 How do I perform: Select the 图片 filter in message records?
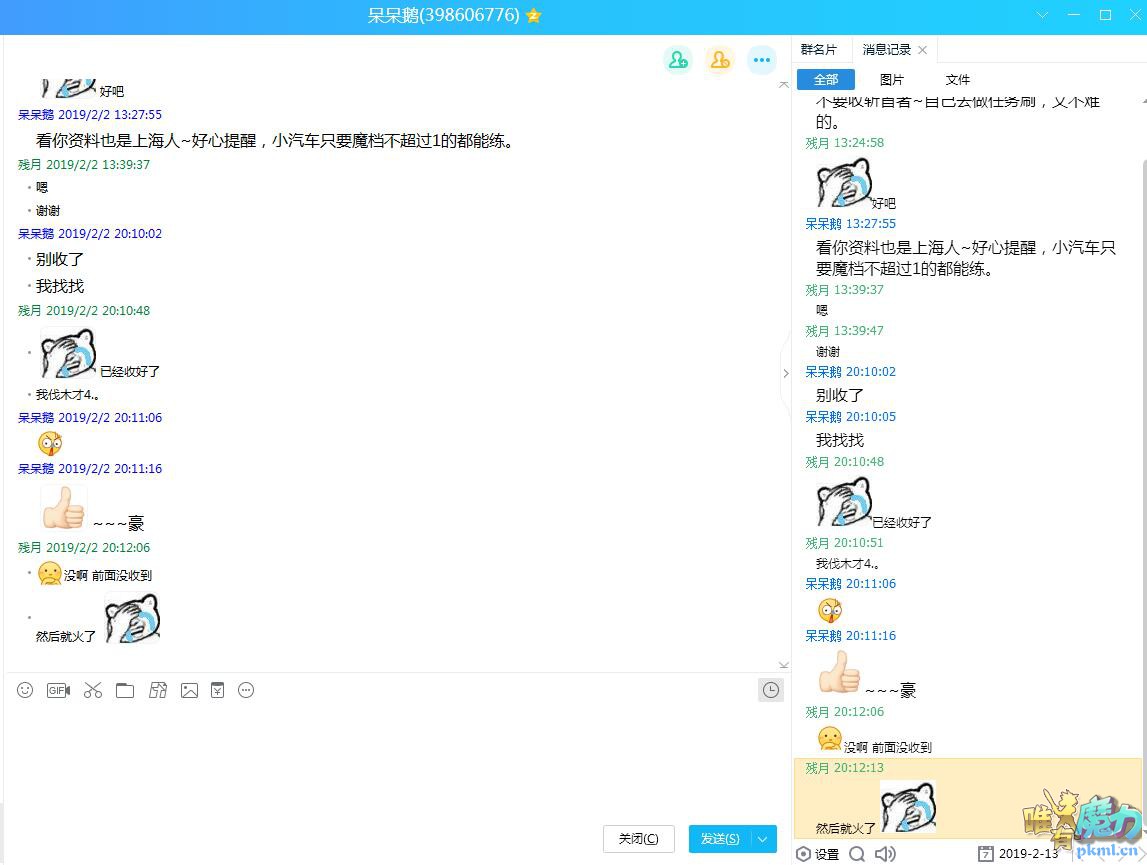[x=891, y=80]
